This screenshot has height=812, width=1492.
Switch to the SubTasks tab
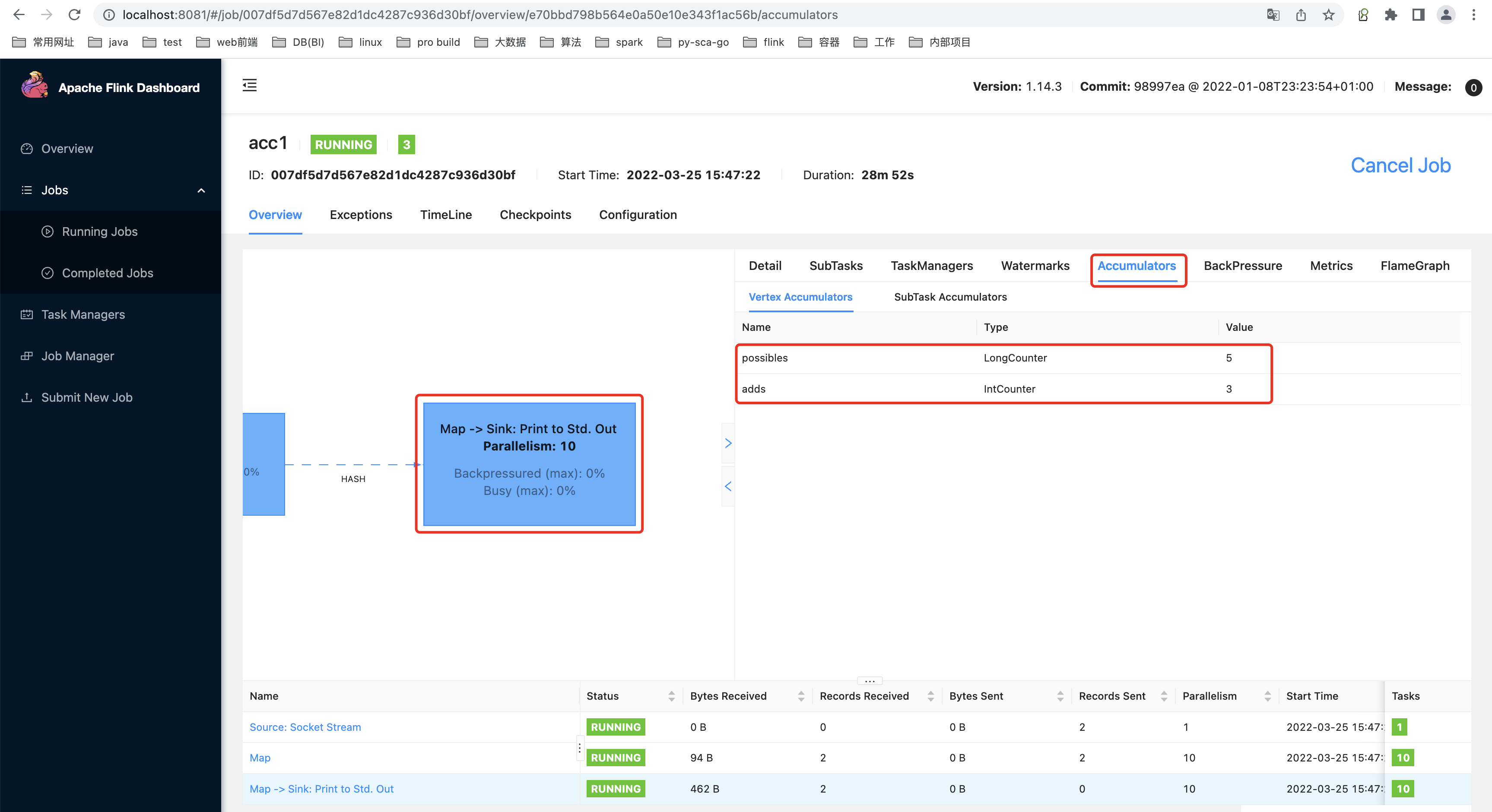pos(836,266)
